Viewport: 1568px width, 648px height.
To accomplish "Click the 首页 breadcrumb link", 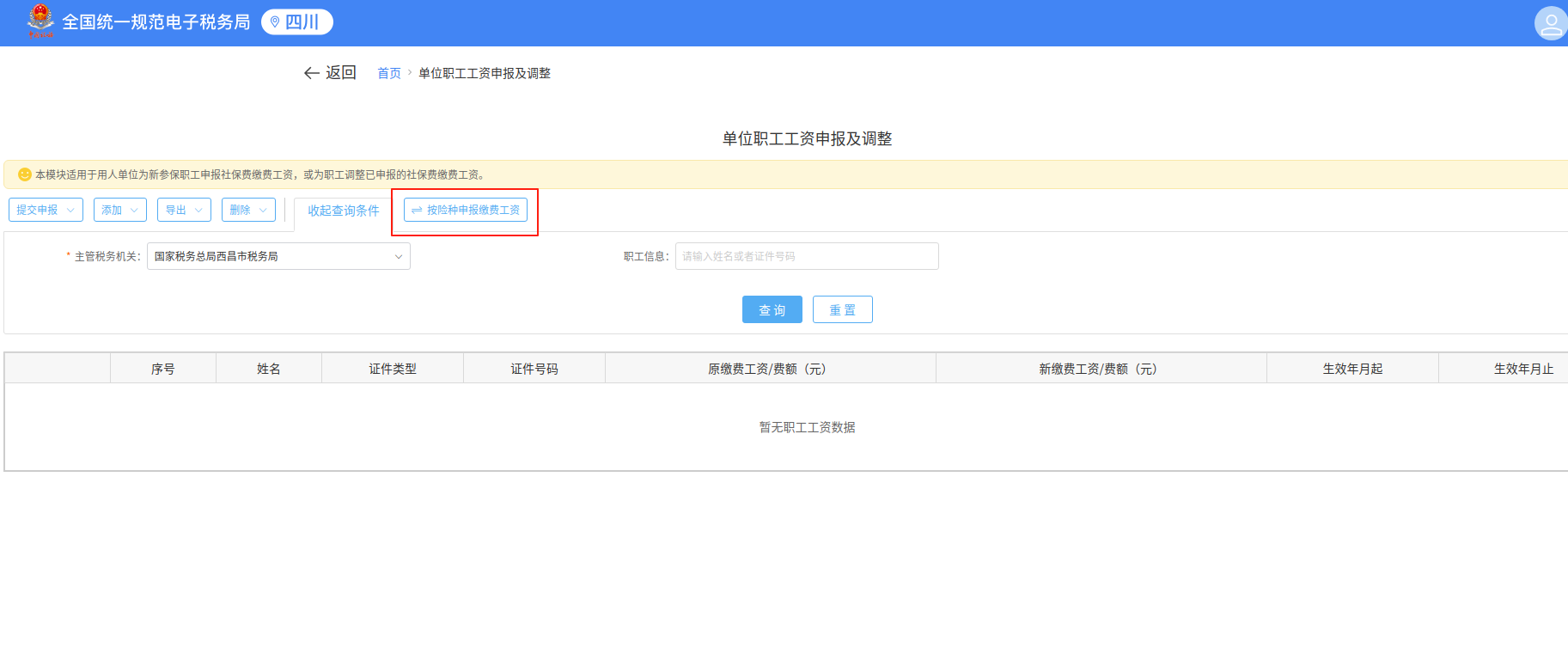I will 389,73.
